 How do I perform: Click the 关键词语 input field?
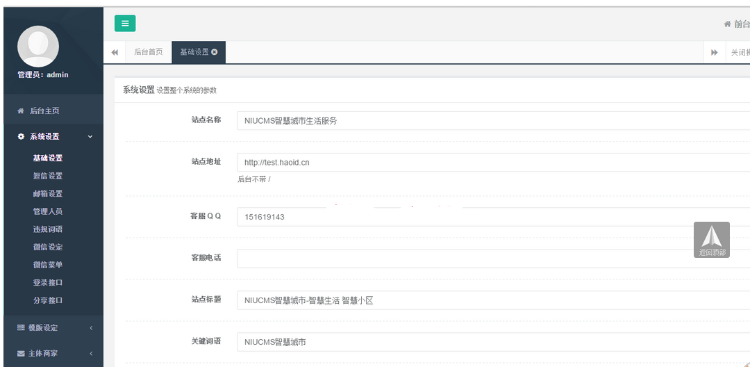[494, 342]
